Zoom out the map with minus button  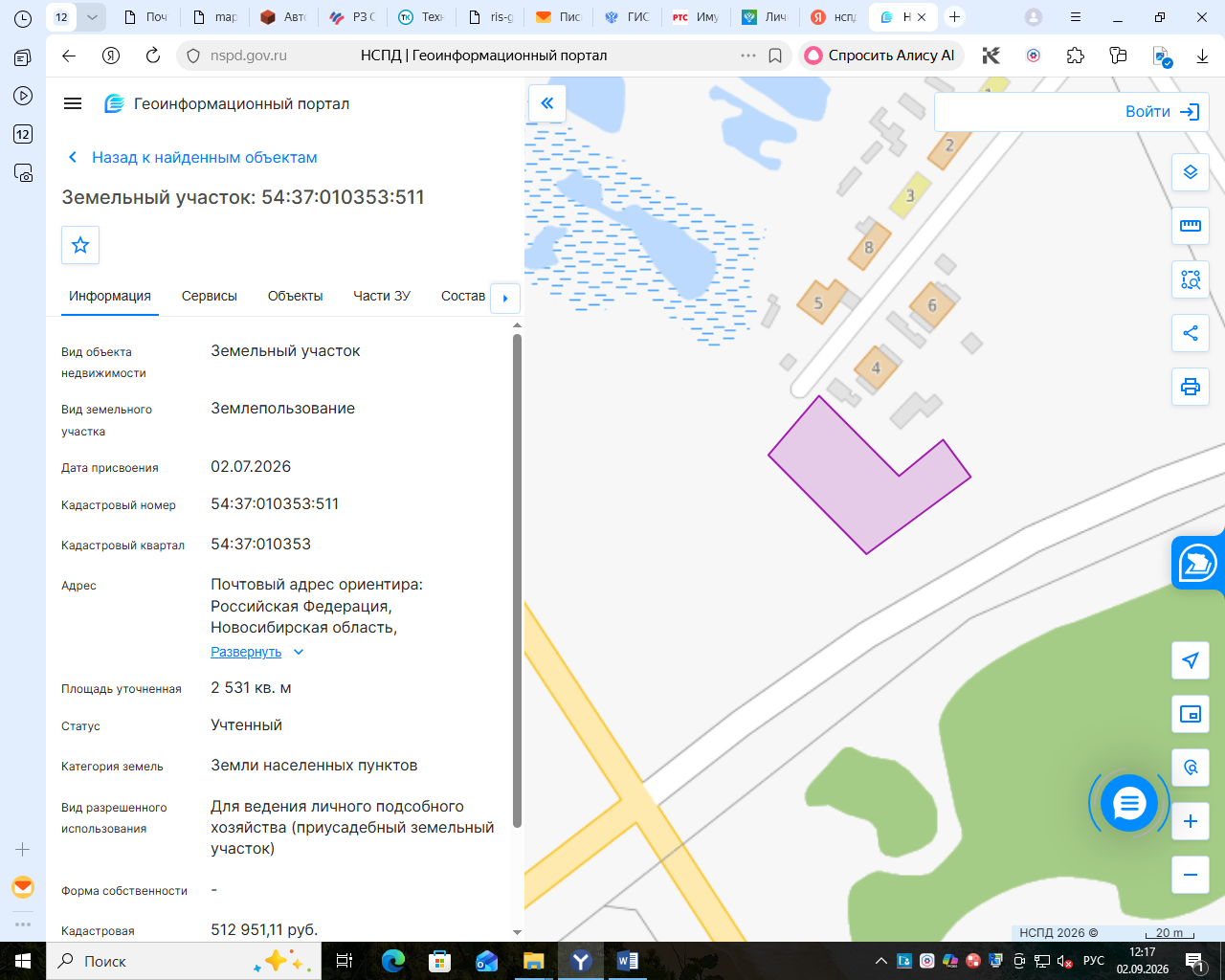[1191, 875]
